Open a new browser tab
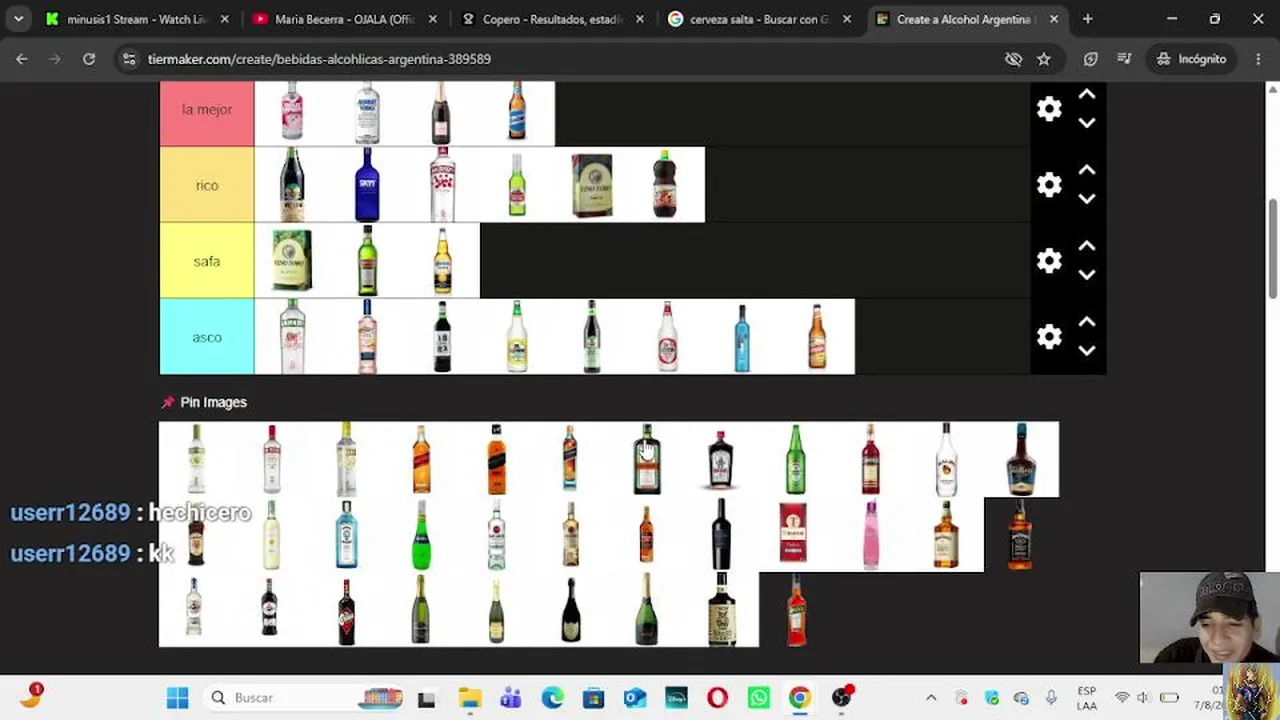This screenshot has width=1280, height=720. click(1087, 19)
